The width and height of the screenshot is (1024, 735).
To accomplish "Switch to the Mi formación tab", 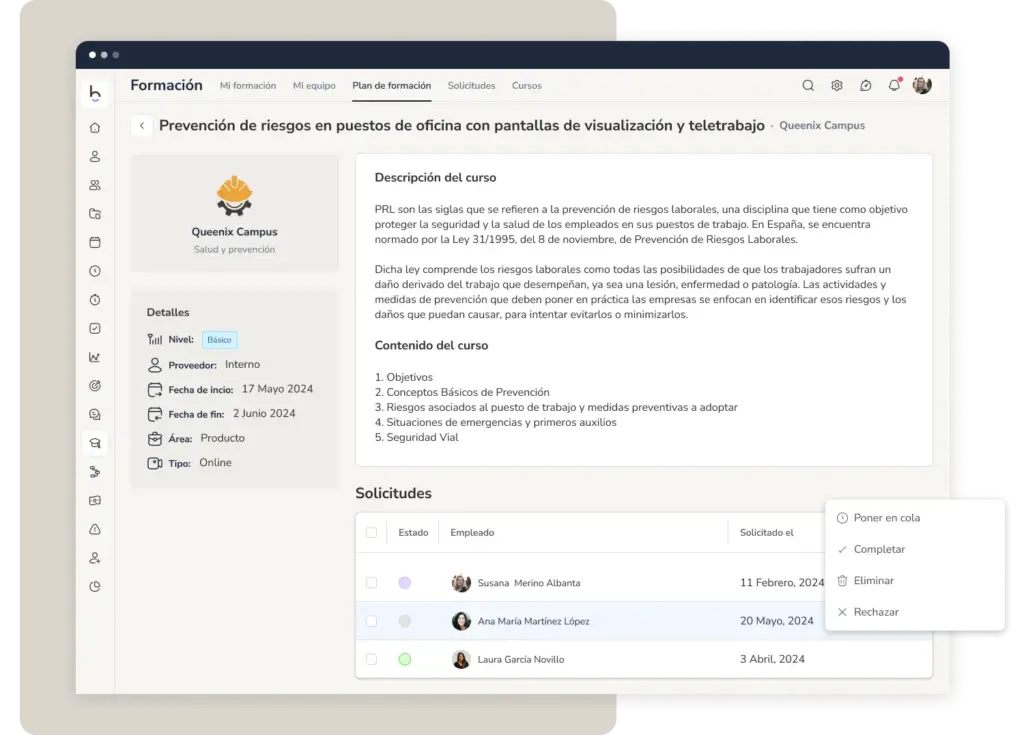I will (x=248, y=86).
